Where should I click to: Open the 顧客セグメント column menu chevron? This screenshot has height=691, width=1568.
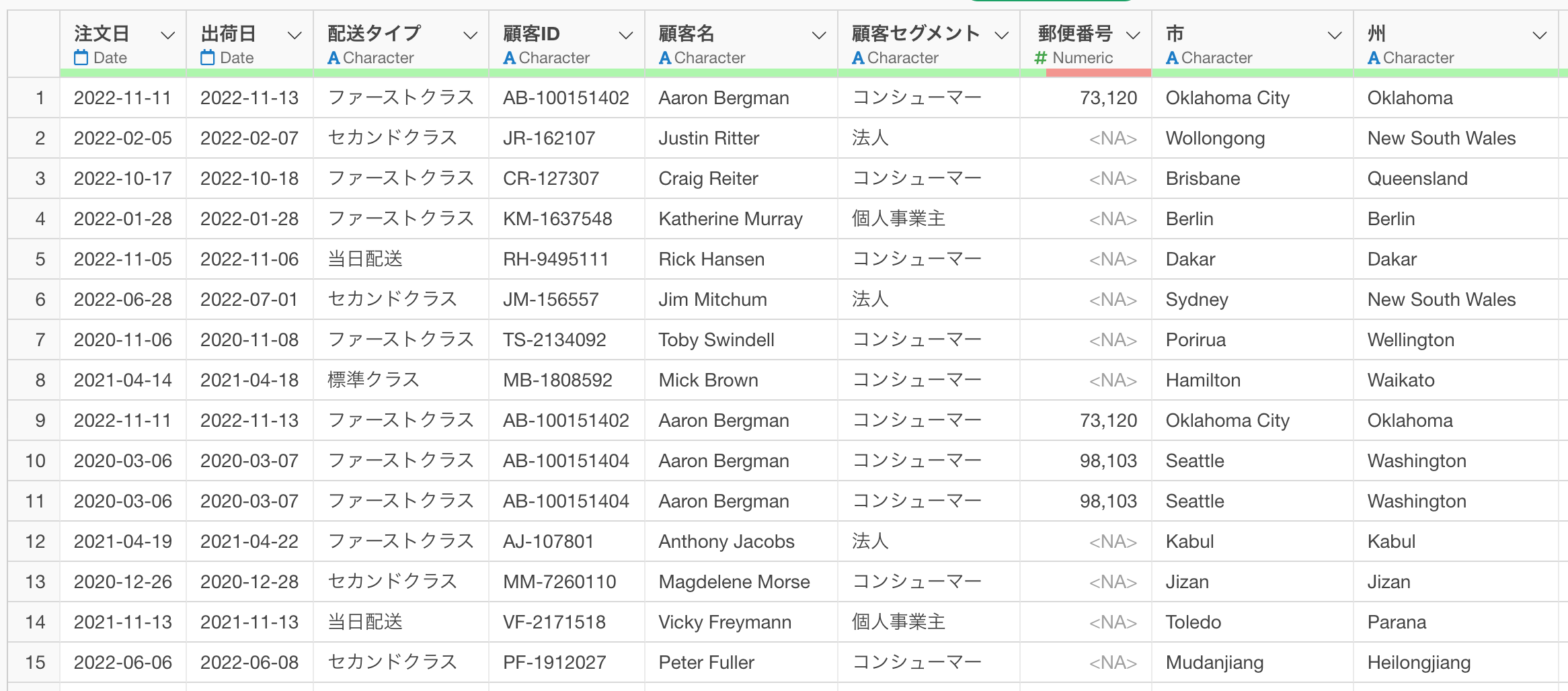click(x=1001, y=35)
